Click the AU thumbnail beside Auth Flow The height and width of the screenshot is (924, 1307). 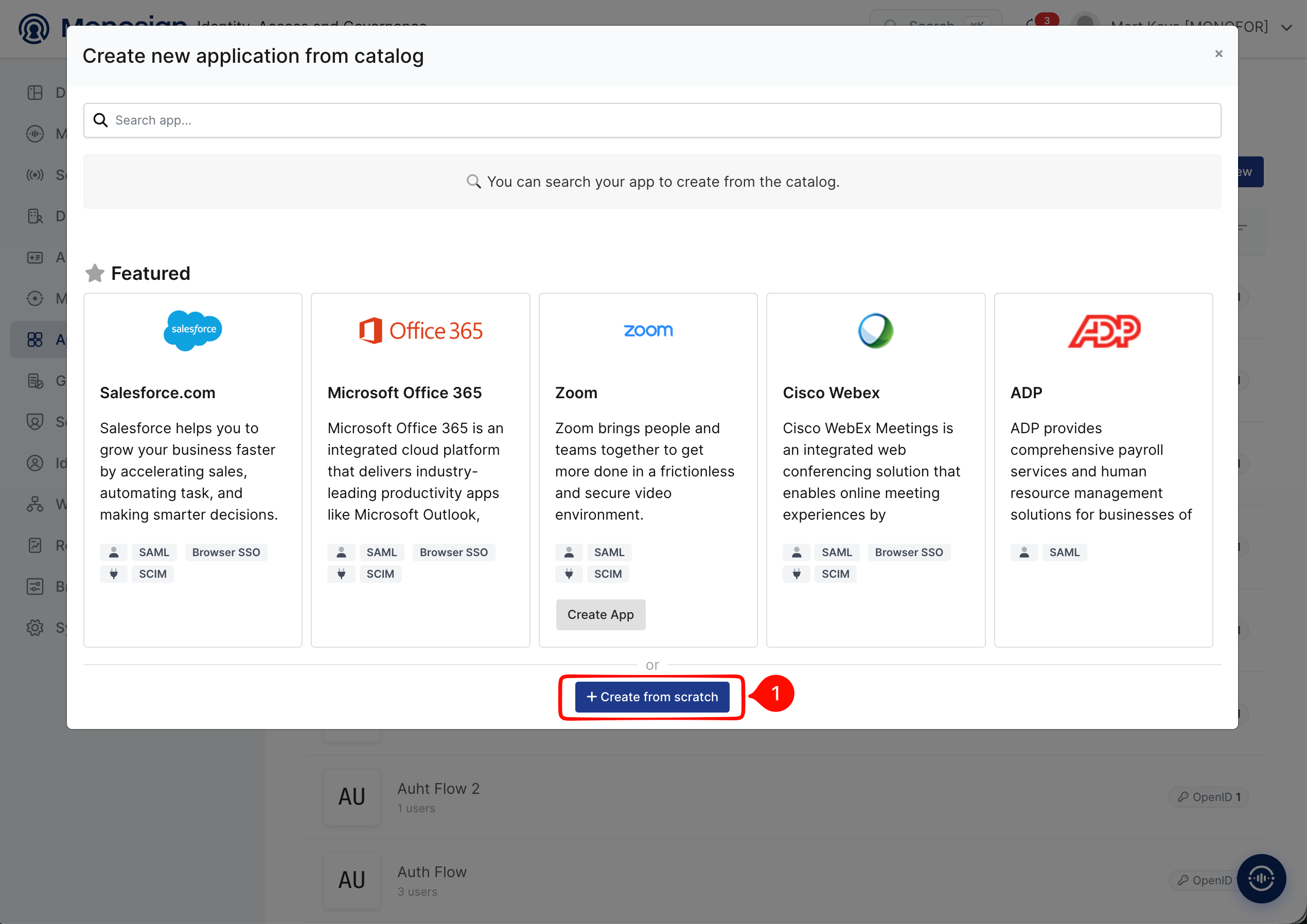(x=352, y=880)
